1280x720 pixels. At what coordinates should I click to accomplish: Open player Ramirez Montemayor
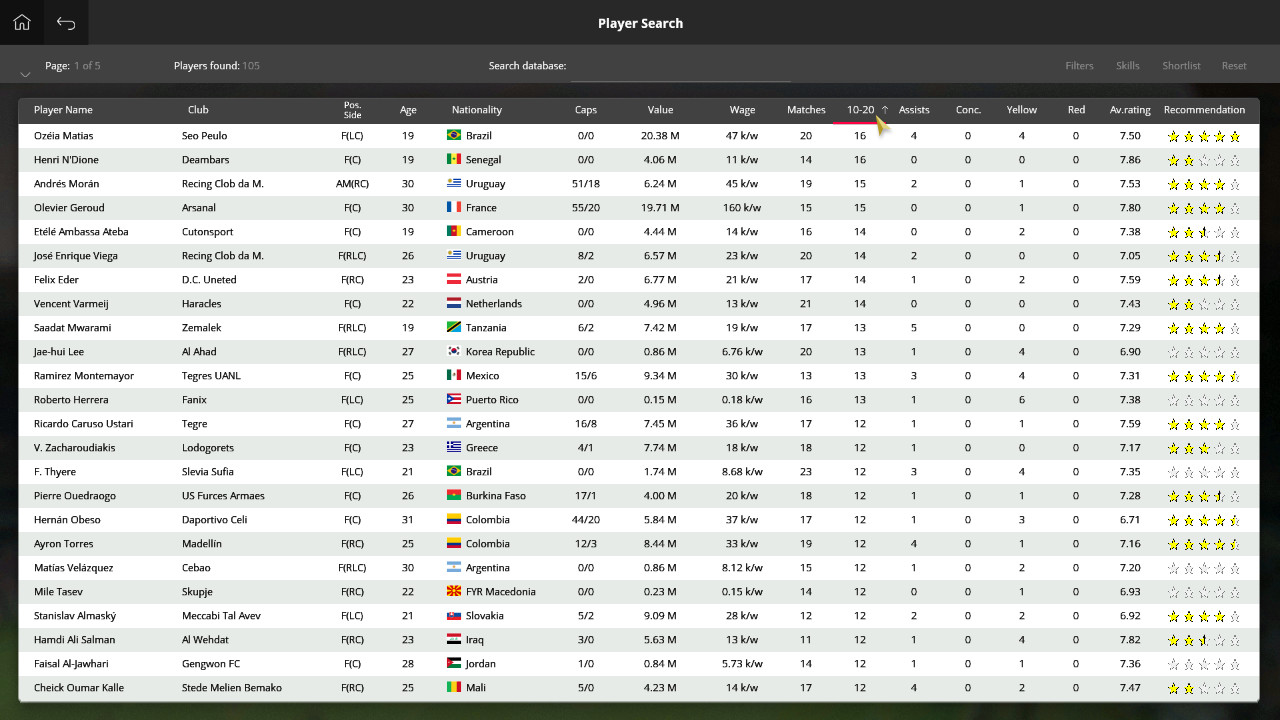point(84,376)
